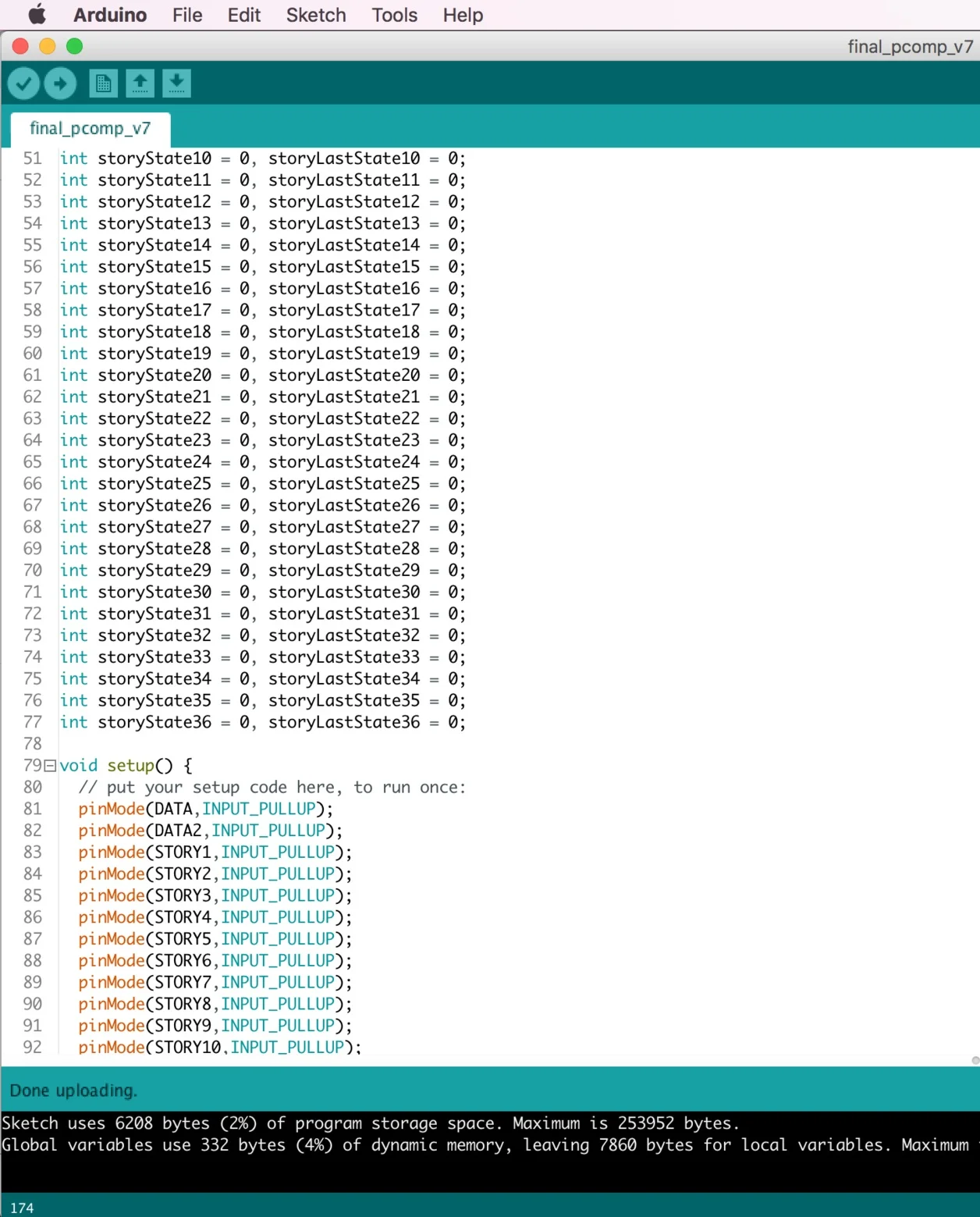980x1217 pixels.
Task: Open the Apple menu
Action: 37,15
